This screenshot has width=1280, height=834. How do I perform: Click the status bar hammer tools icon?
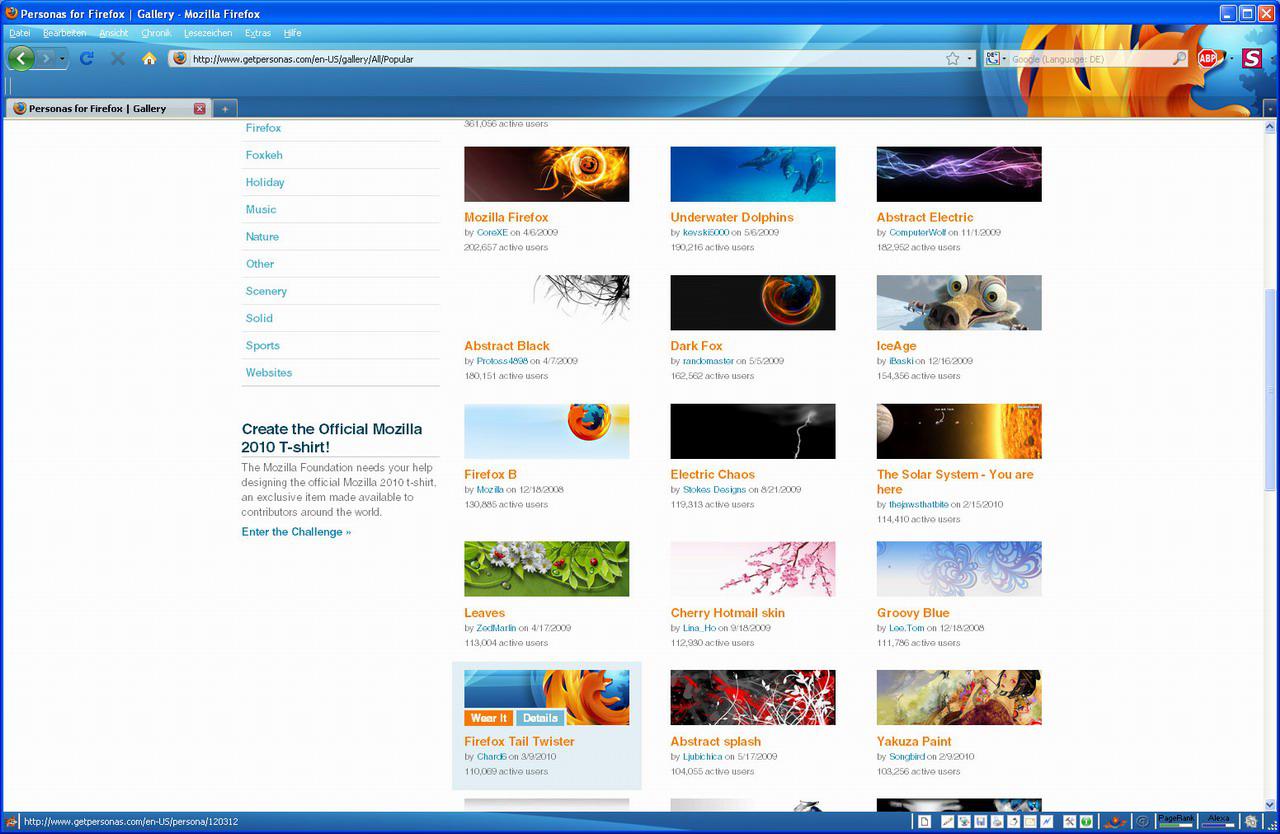1070,822
